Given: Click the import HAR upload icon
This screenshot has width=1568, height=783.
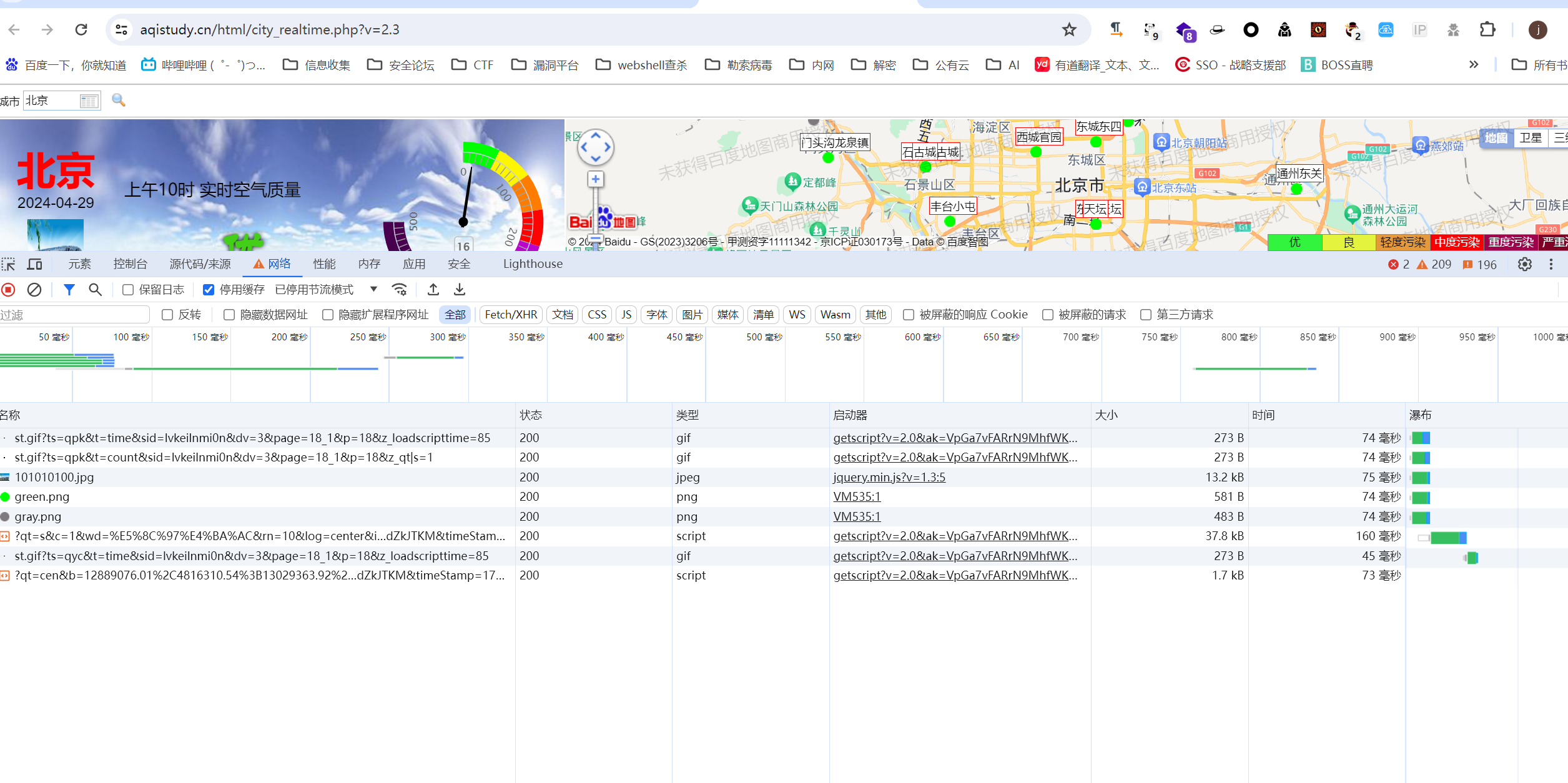Looking at the screenshot, I should (433, 289).
